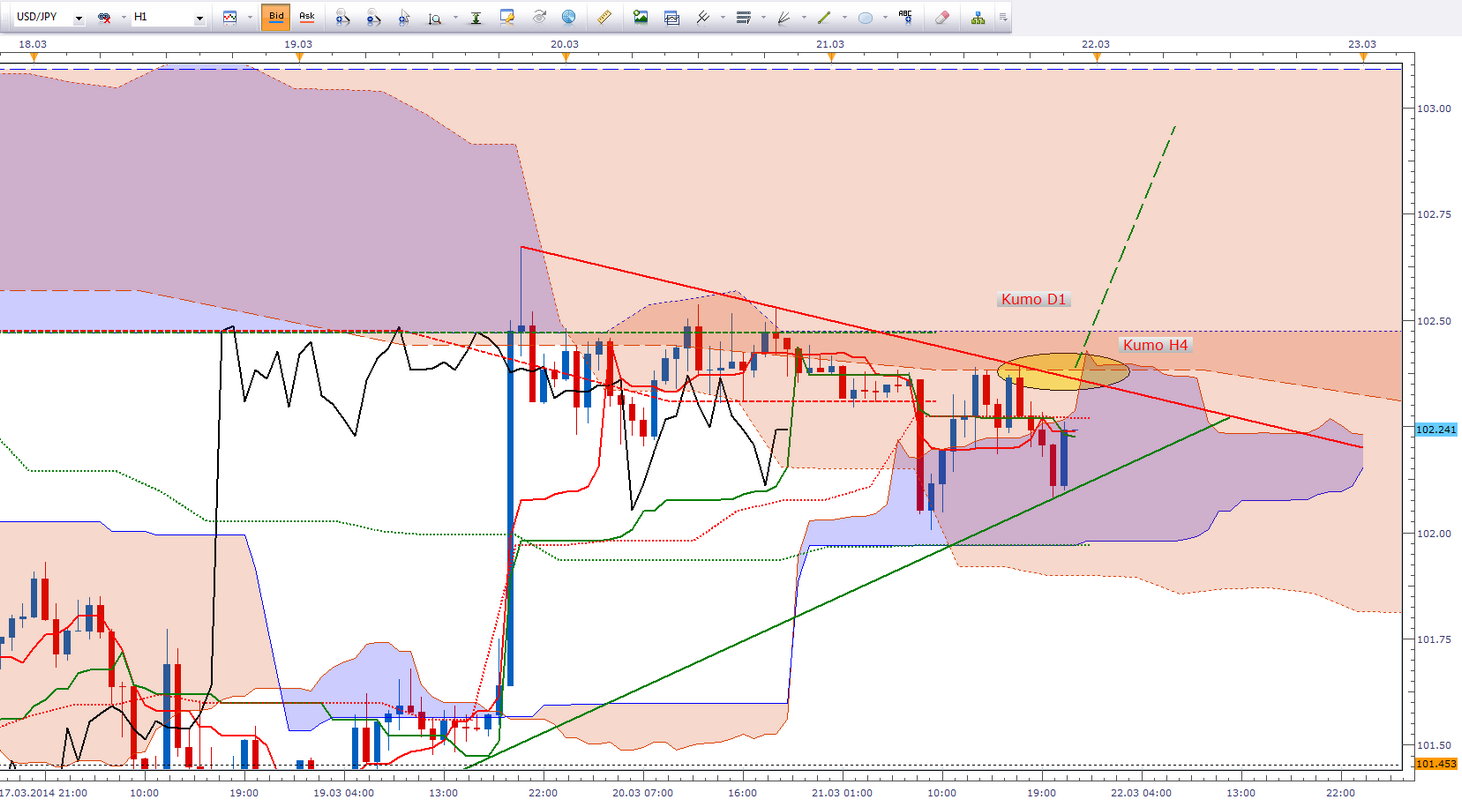Click the 102.00 price axis label
The width and height of the screenshot is (1462, 800).
pyautogui.click(x=1433, y=533)
